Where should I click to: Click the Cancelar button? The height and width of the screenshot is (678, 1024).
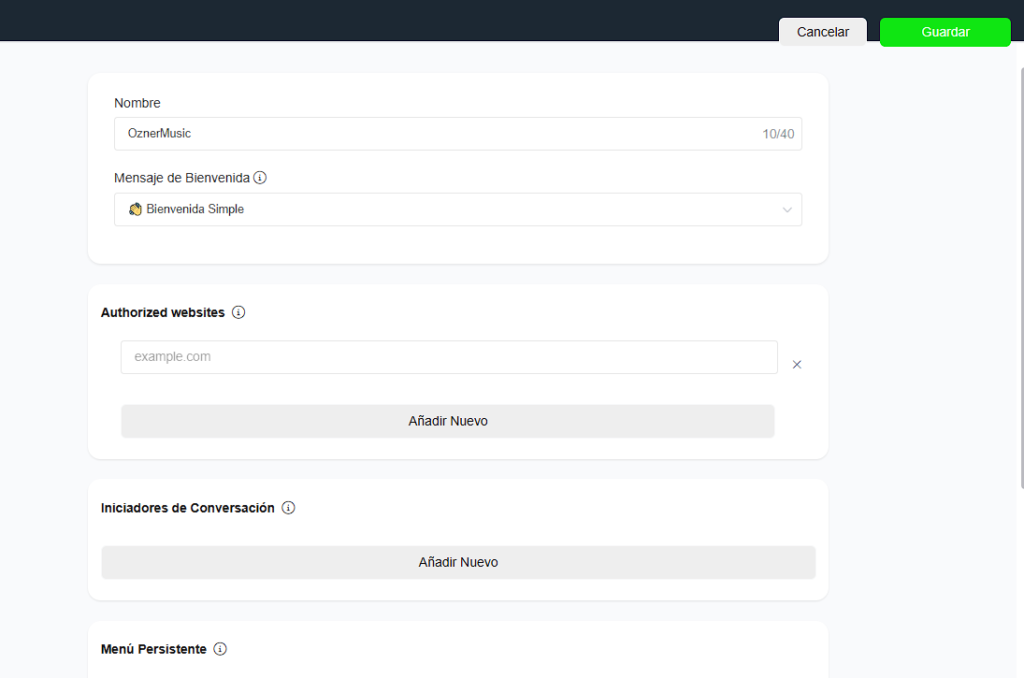pos(822,32)
